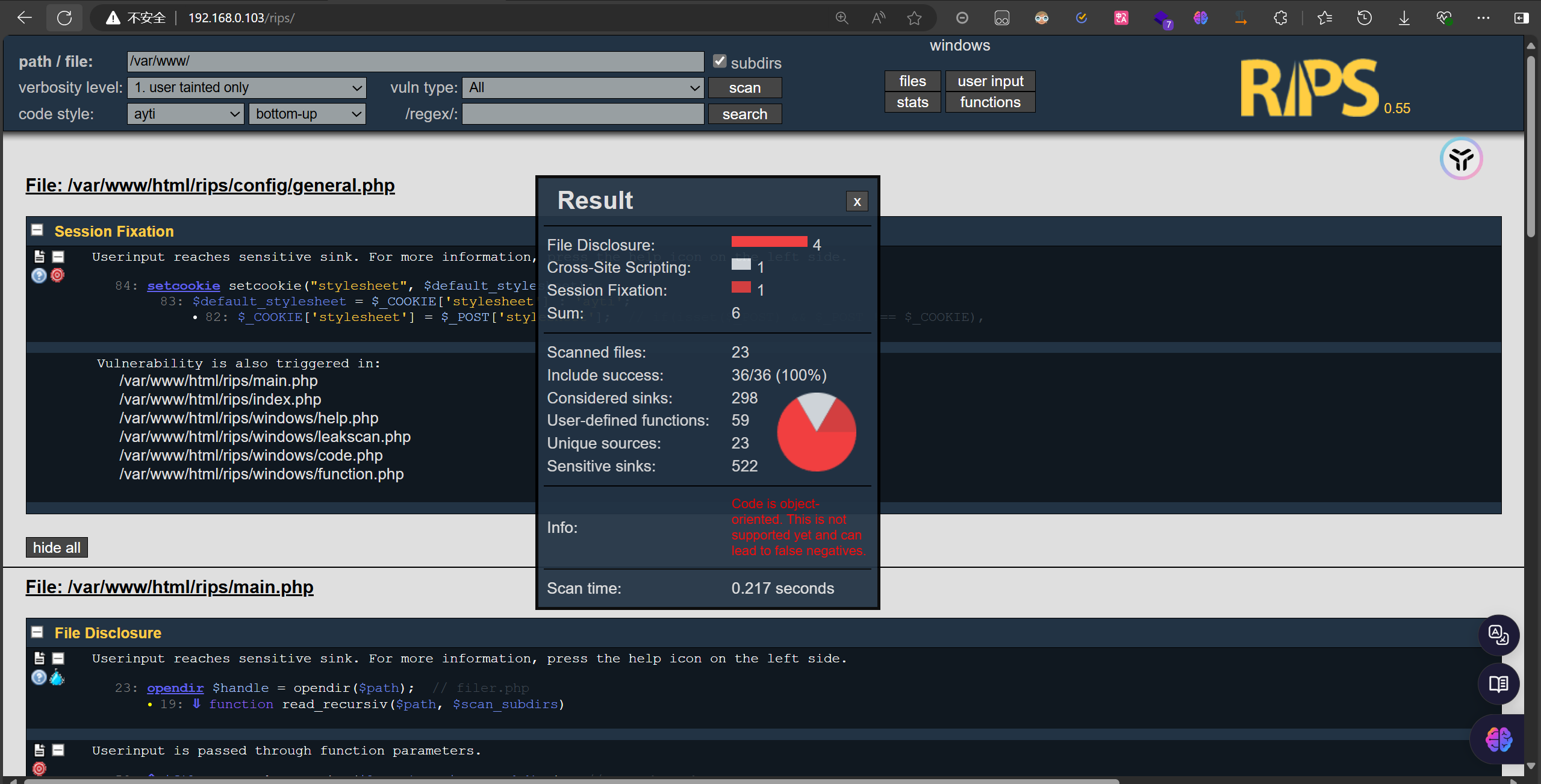Image resolution: width=1541 pixels, height=784 pixels.
Task: Open the puzzle-piece extensions menu
Action: pos(1281,18)
